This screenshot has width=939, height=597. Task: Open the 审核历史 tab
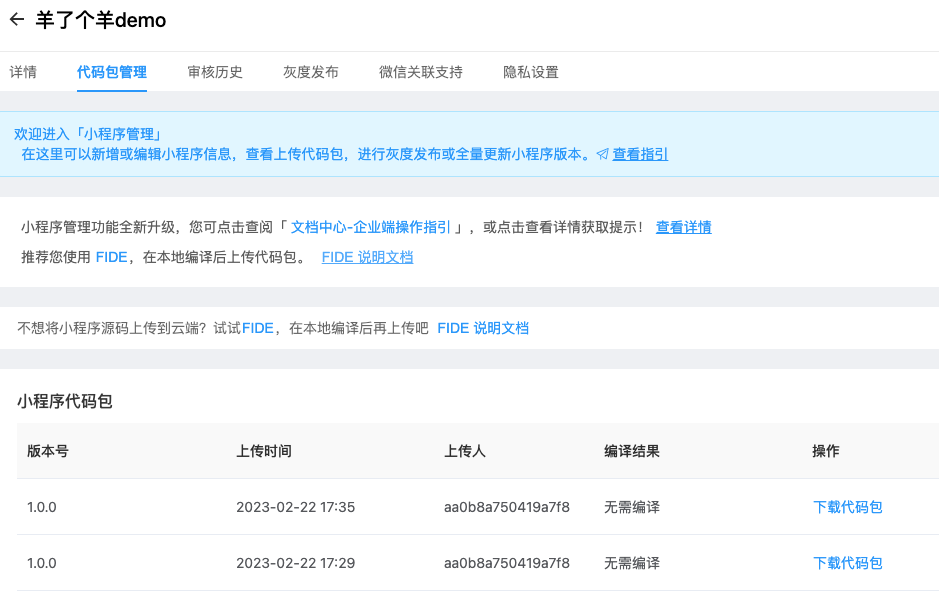pos(215,72)
